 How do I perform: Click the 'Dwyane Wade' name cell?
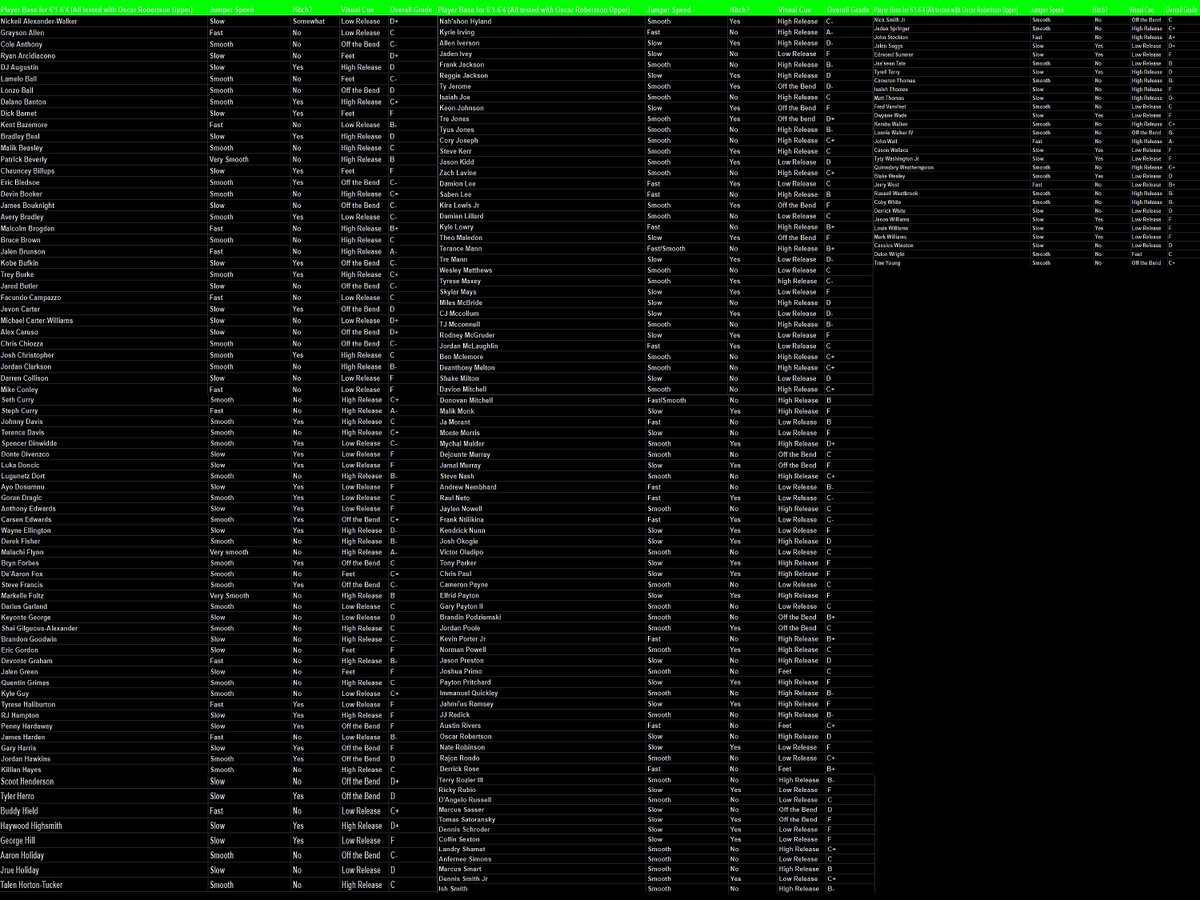tap(890, 115)
